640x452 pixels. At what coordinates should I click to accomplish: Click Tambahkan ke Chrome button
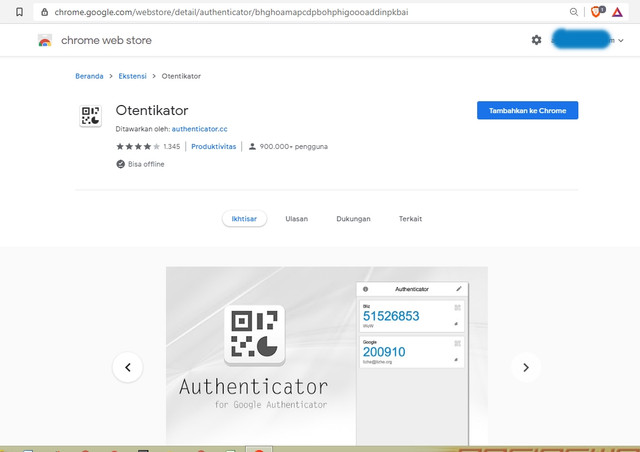pyautogui.click(x=527, y=110)
